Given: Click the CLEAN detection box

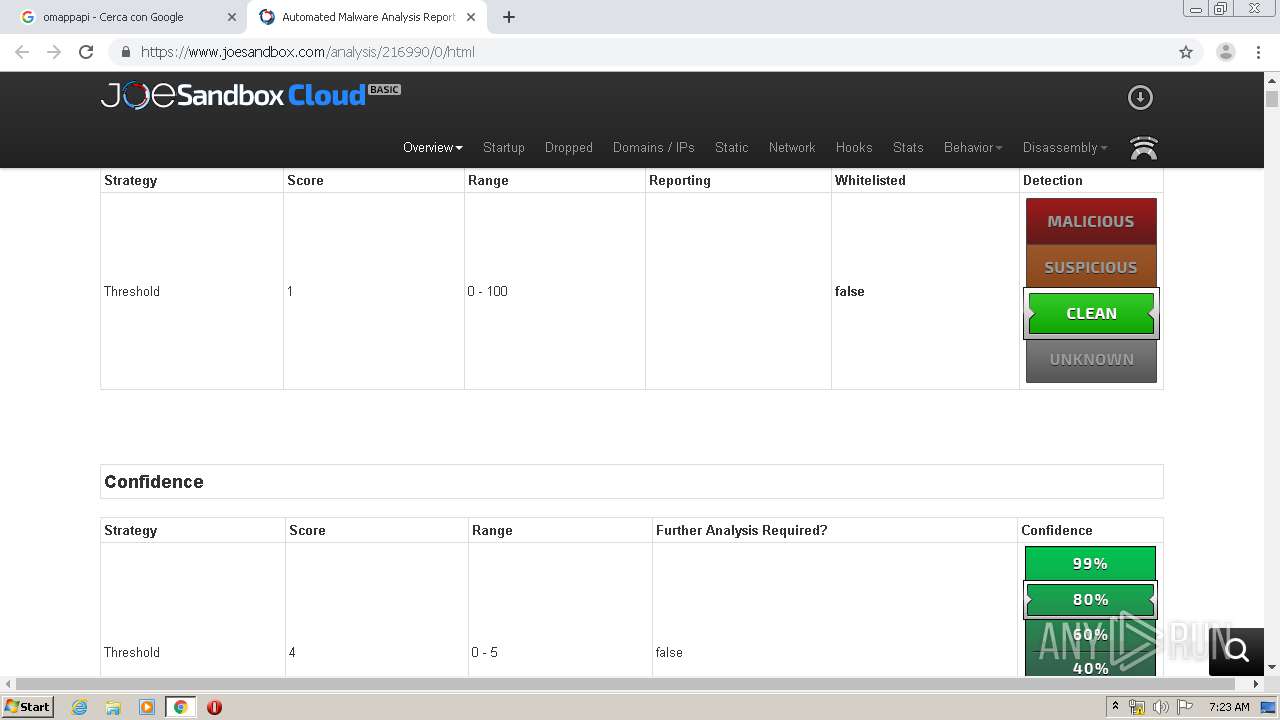Looking at the screenshot, I should pyautogui.click(x=1091, y=313).
